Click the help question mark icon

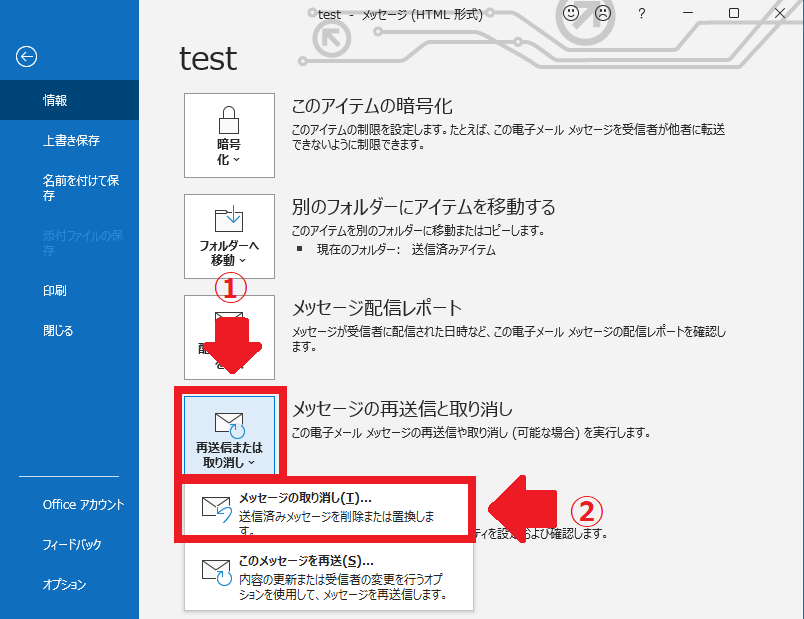641,14
